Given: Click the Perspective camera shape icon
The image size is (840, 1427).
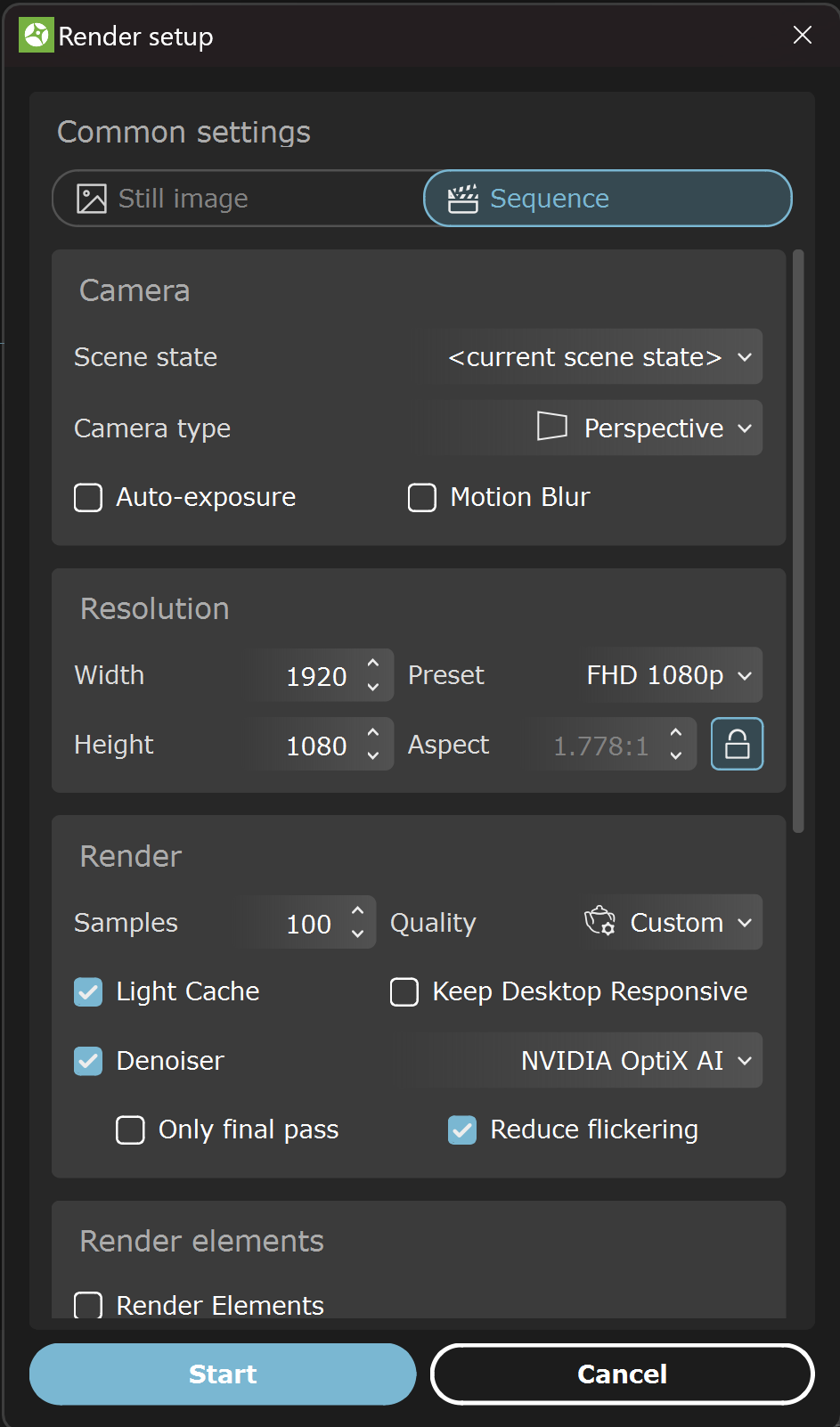Looking at the screenshot, I should click(x=552, y=427).
